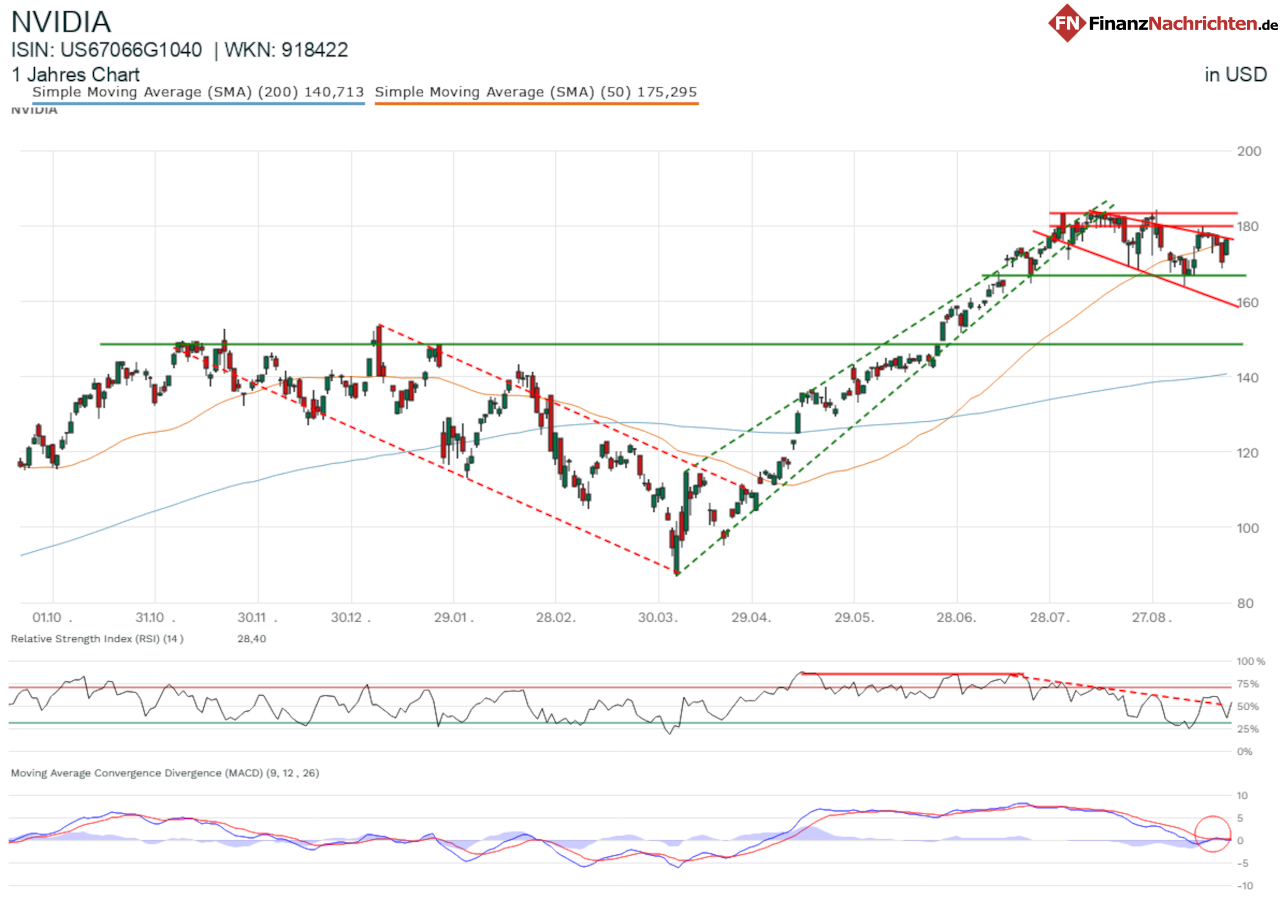Click the 140 price axis label
Screen dimensions: 1280x900
point(1248,377)
